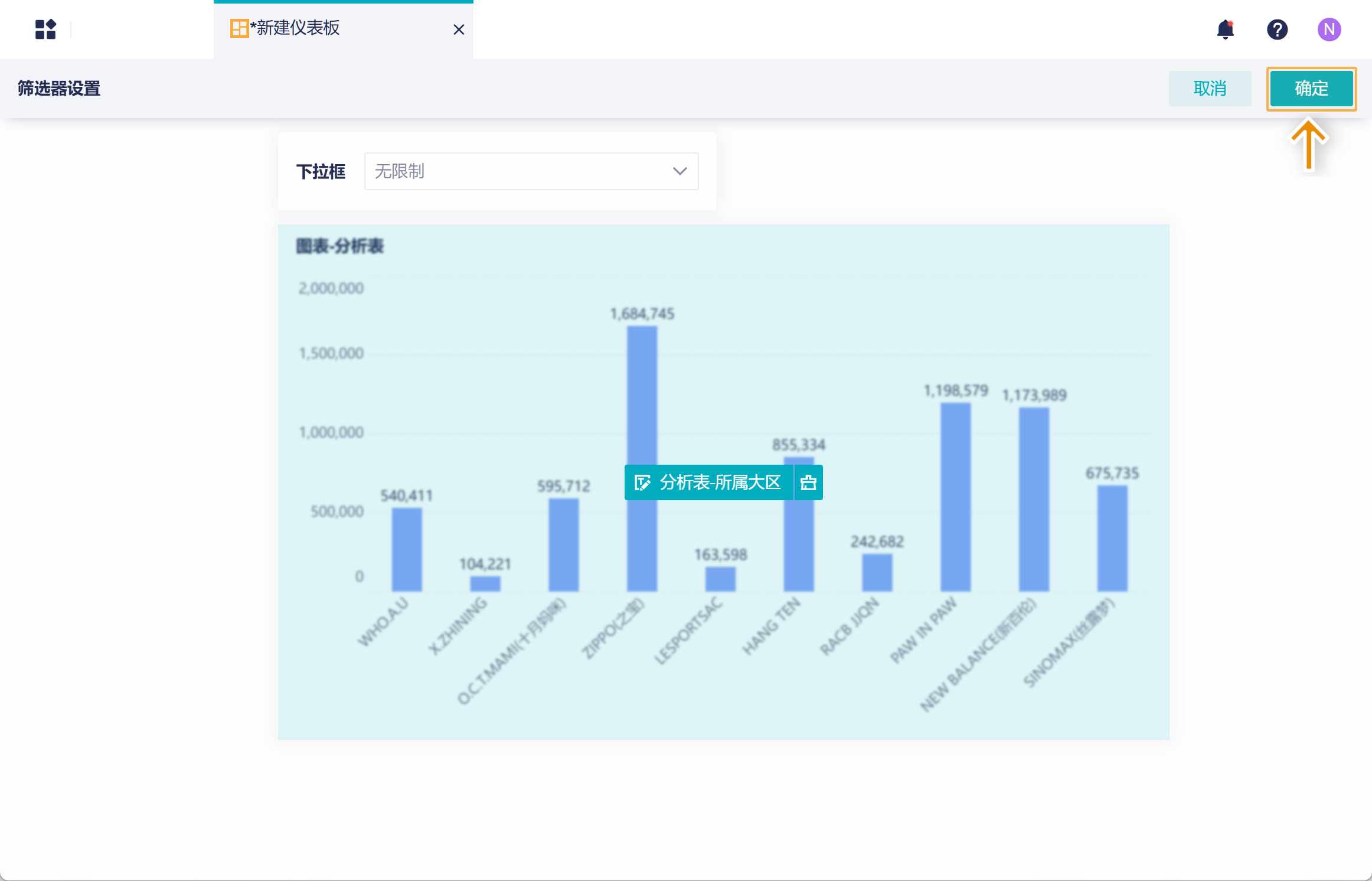Click the 筛选器设置 heading

59,89
